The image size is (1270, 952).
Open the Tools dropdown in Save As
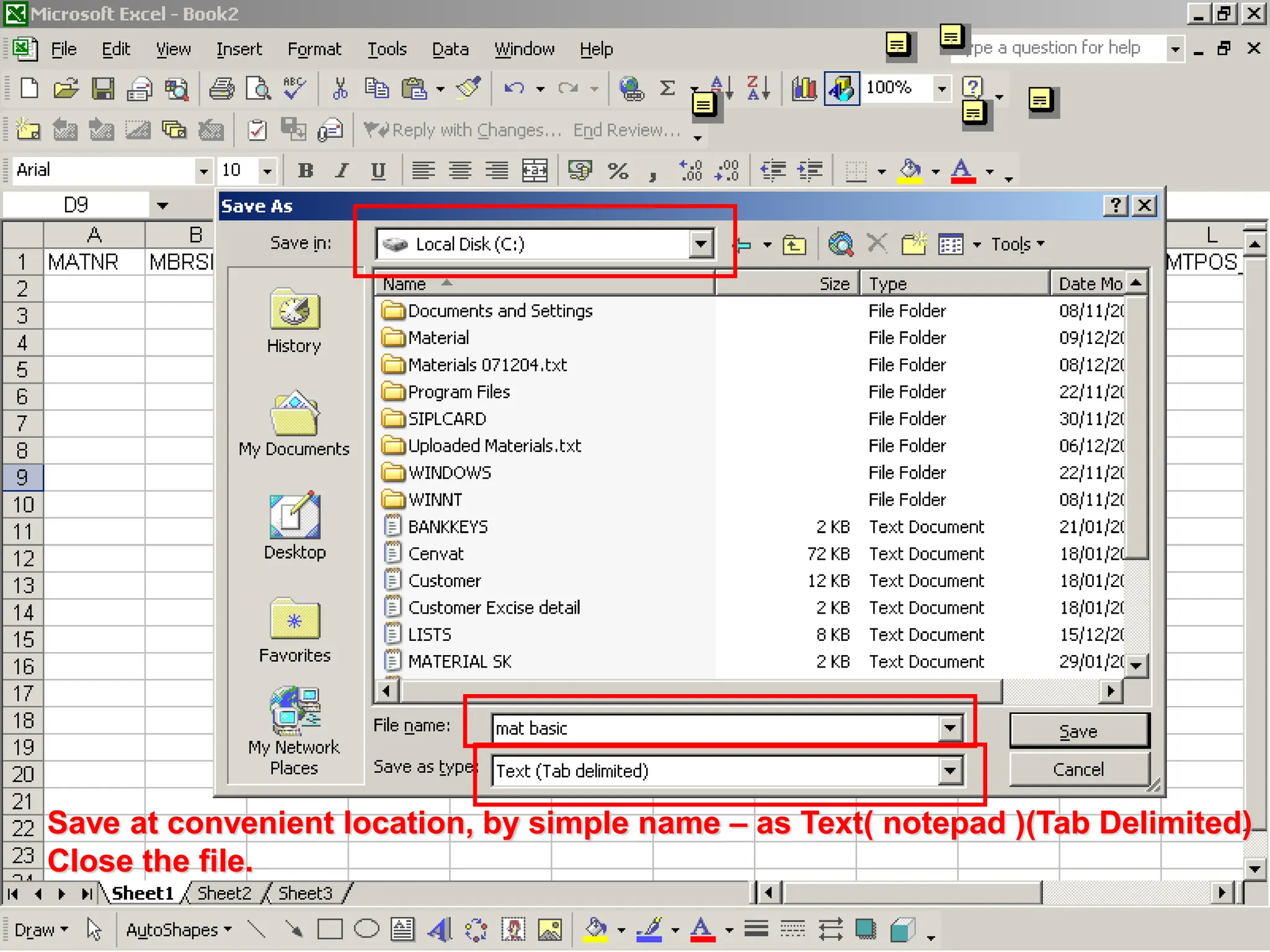coord(1018,244)
